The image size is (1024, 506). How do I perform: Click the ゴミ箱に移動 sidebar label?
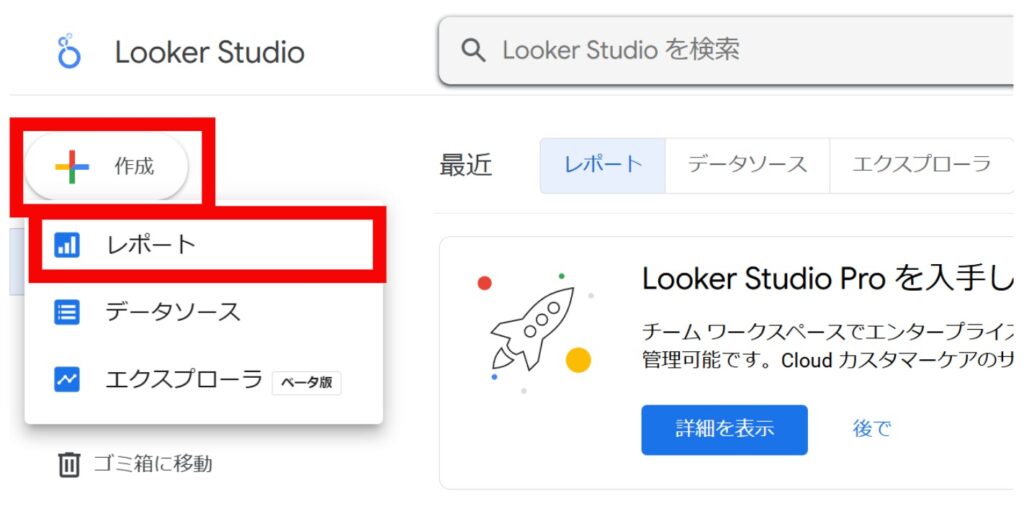pyautogui.click(x=152, y=464)
